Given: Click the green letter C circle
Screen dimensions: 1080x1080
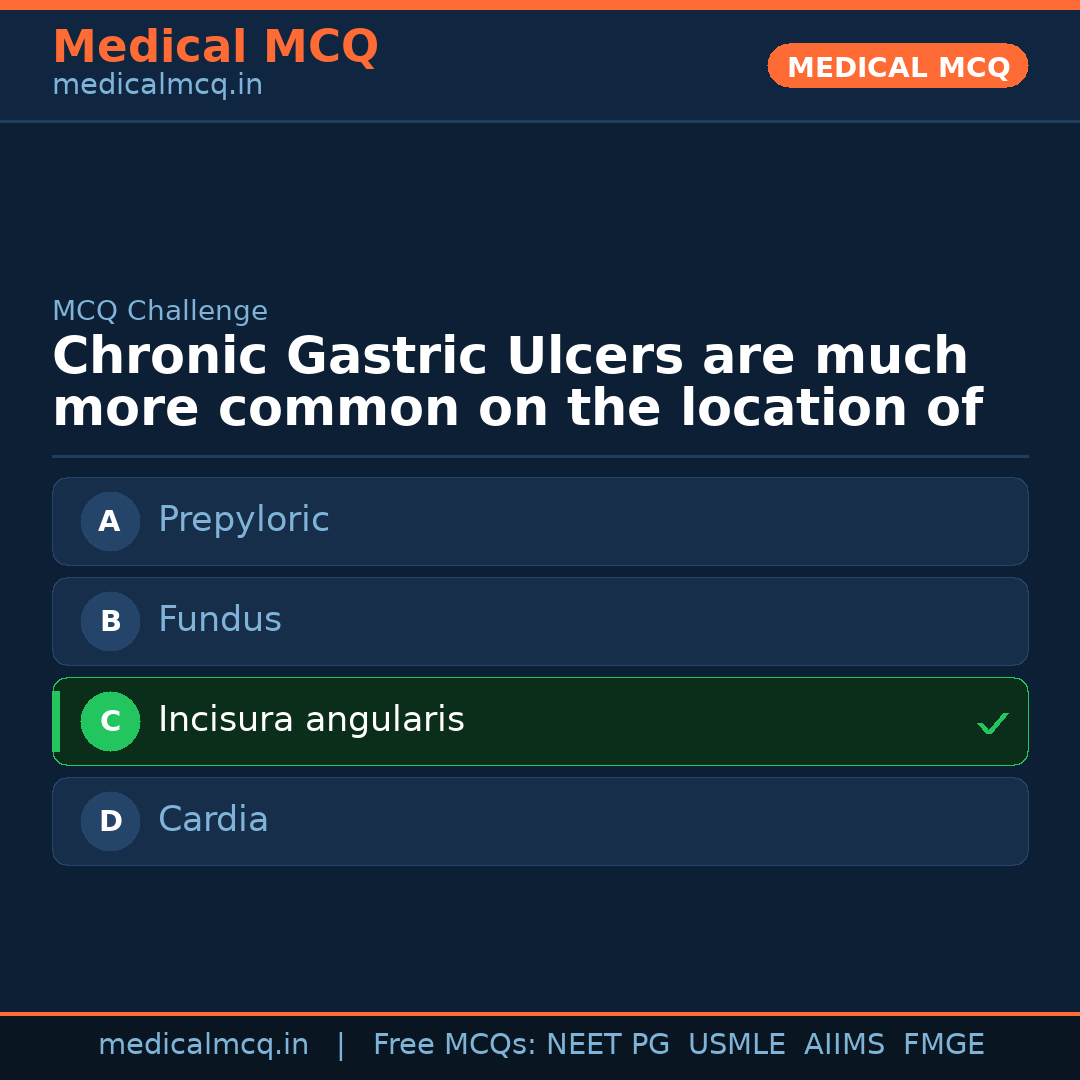Looking at the screenshot, I should click(110, 721).
